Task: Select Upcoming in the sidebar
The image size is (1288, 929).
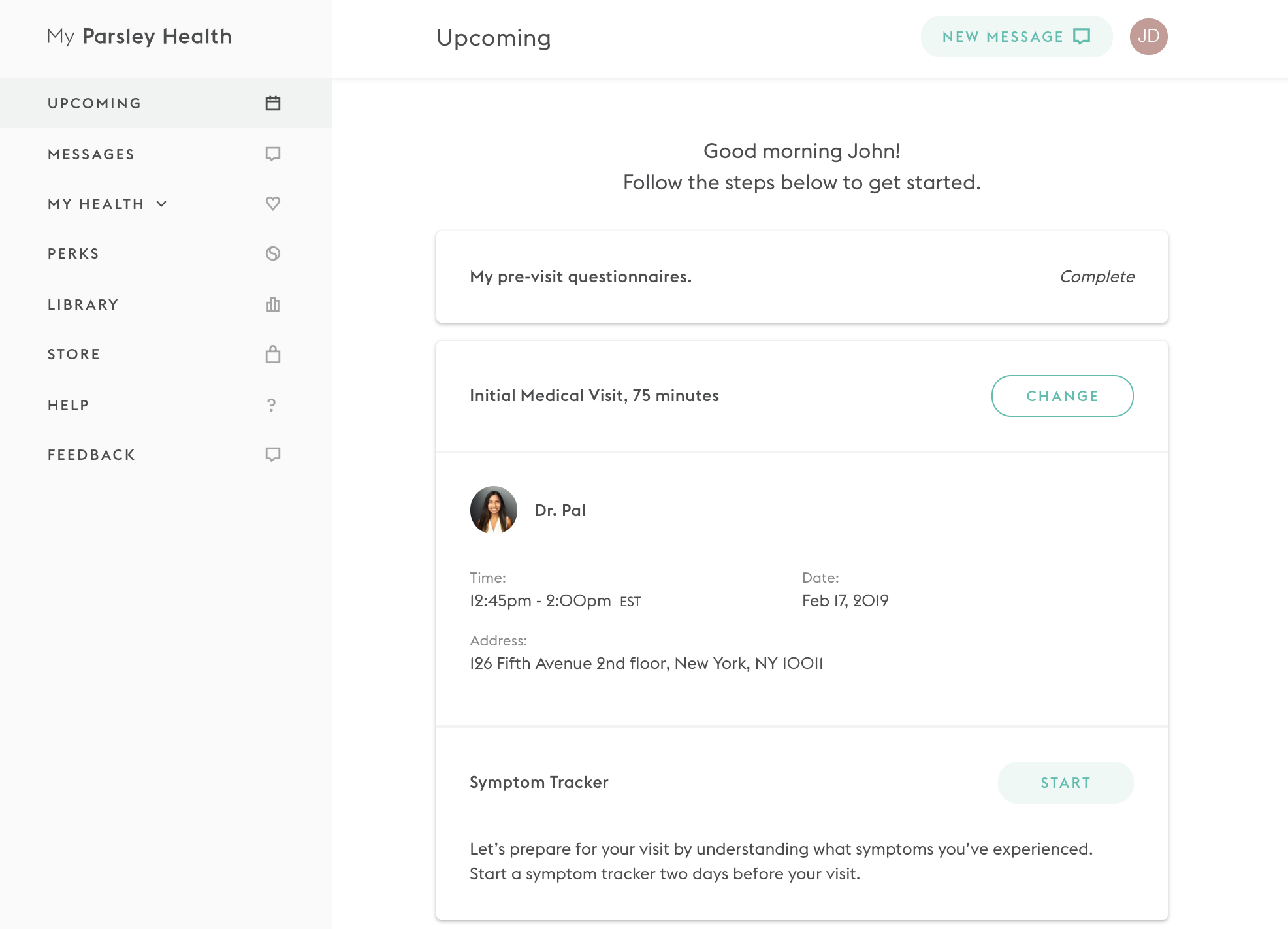Action: [95, 103]
